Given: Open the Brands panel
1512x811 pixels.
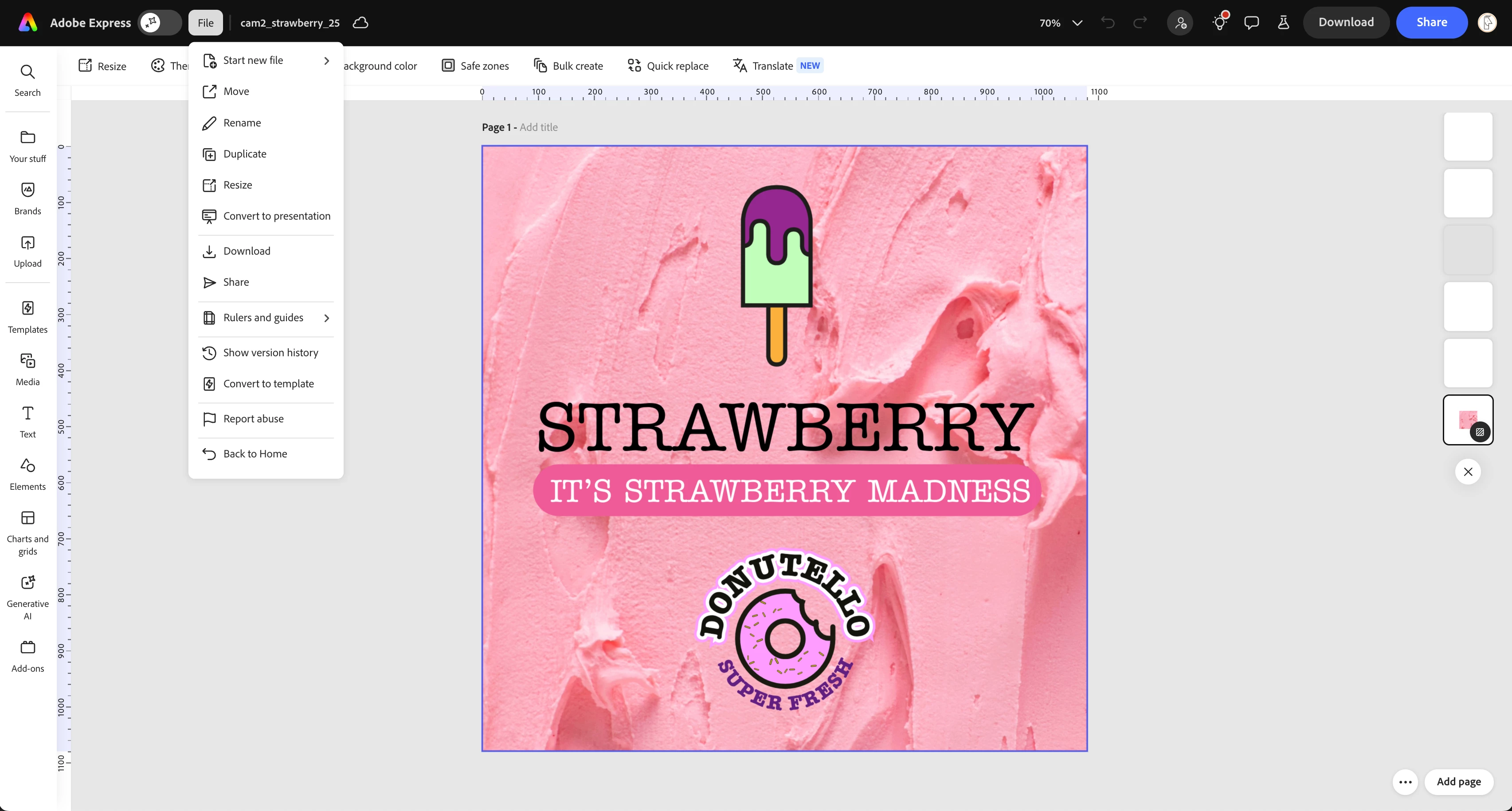Looking at the screenshot, I should pyautogui.click(x=27, y=198).
